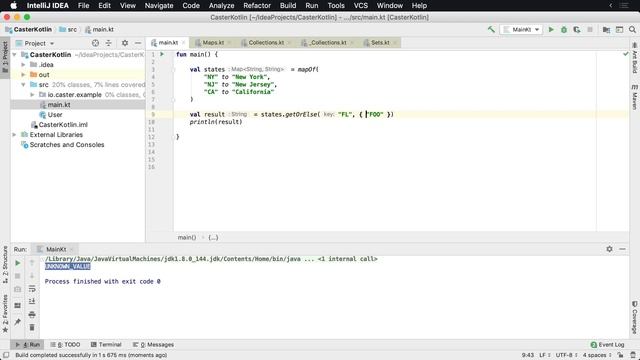
Task: Click the Search Everywhere magnifier icon
Action: (x=632, y=29)
